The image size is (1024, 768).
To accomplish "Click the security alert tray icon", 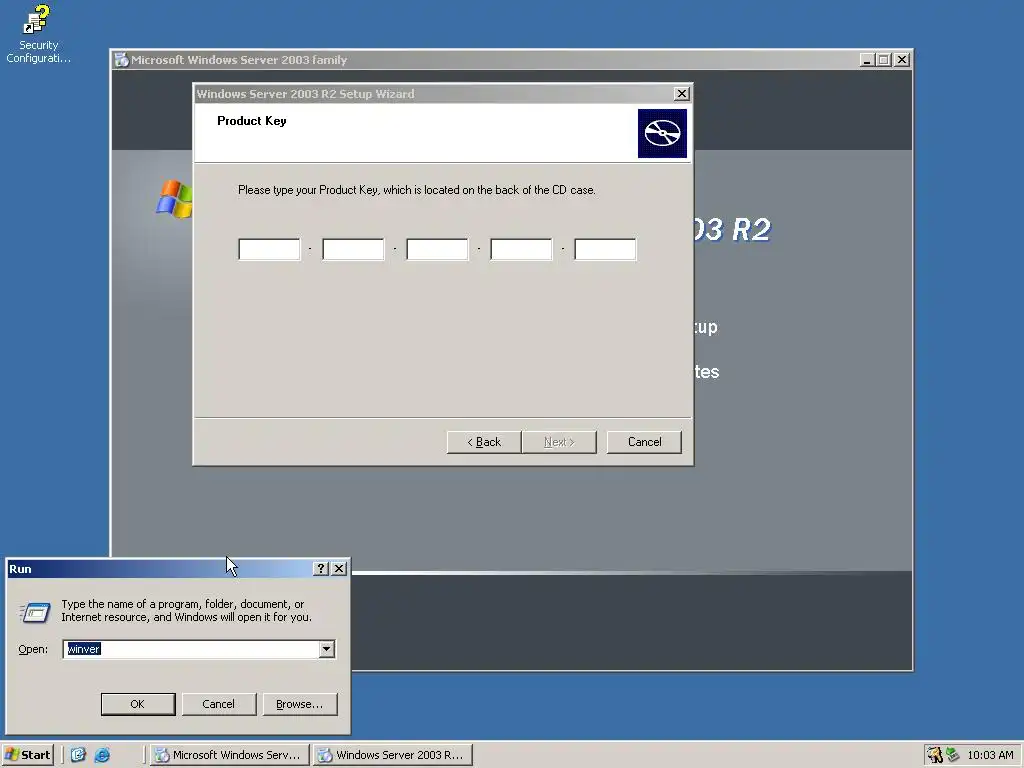I will [935, 755].
